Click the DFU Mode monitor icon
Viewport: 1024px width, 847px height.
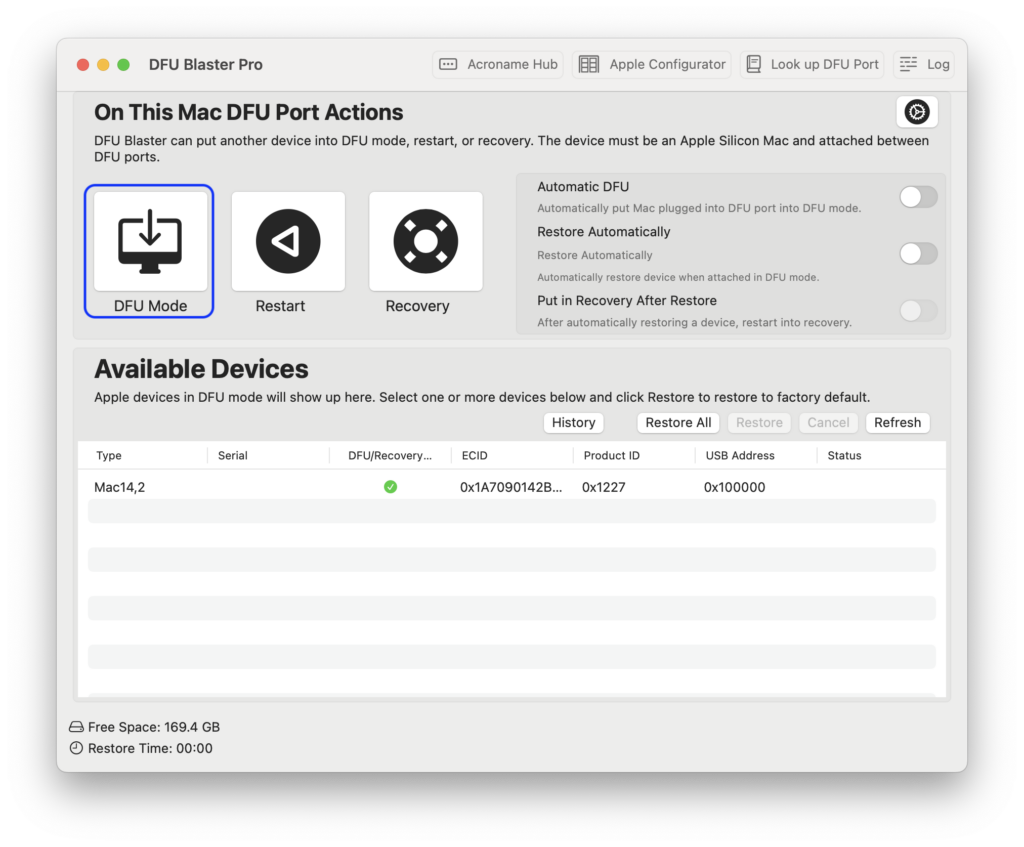[x=150, y=241]
